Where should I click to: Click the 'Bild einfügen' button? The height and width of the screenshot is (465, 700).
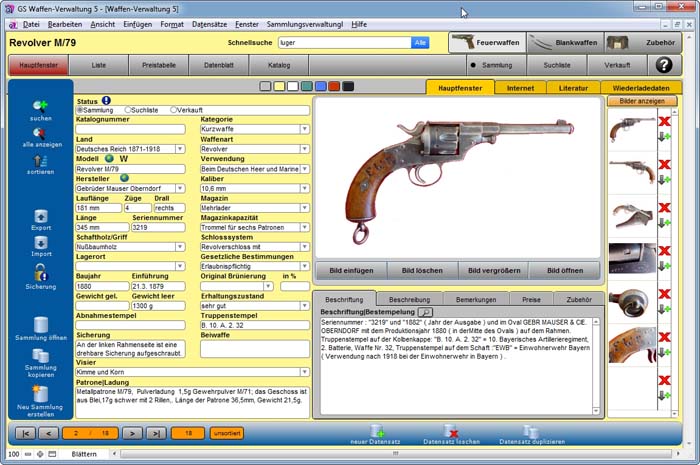[x=351, y=271]
